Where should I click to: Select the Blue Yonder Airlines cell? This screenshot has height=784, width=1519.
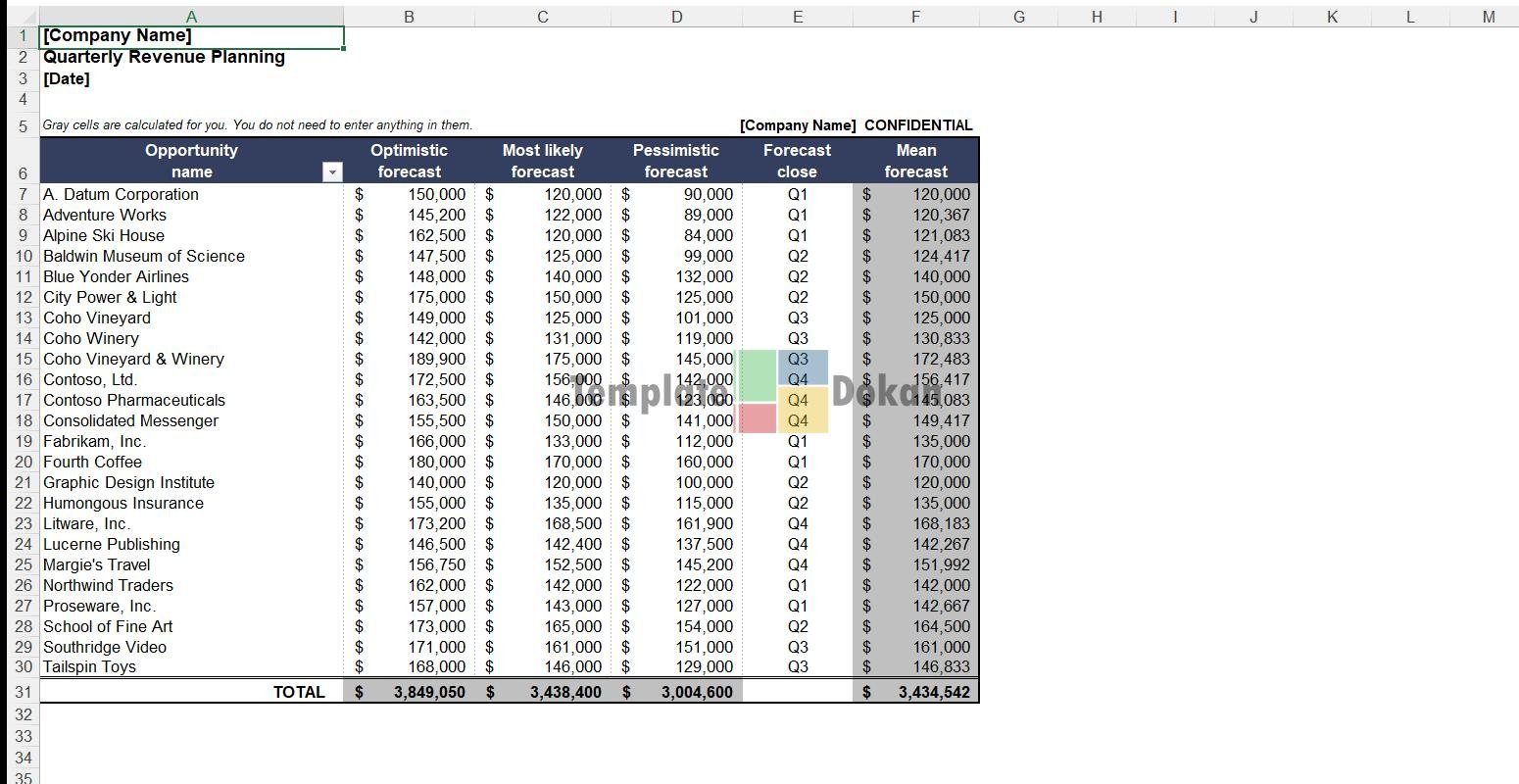[x=191, y=276]
